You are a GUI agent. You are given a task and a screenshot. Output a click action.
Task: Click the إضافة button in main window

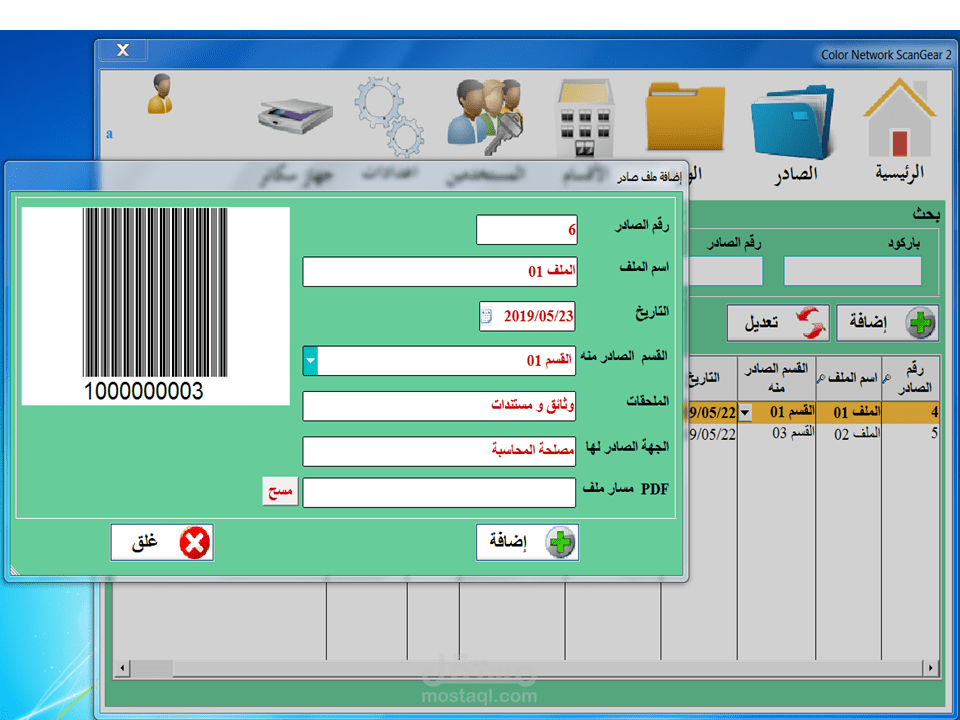[887, 323]
